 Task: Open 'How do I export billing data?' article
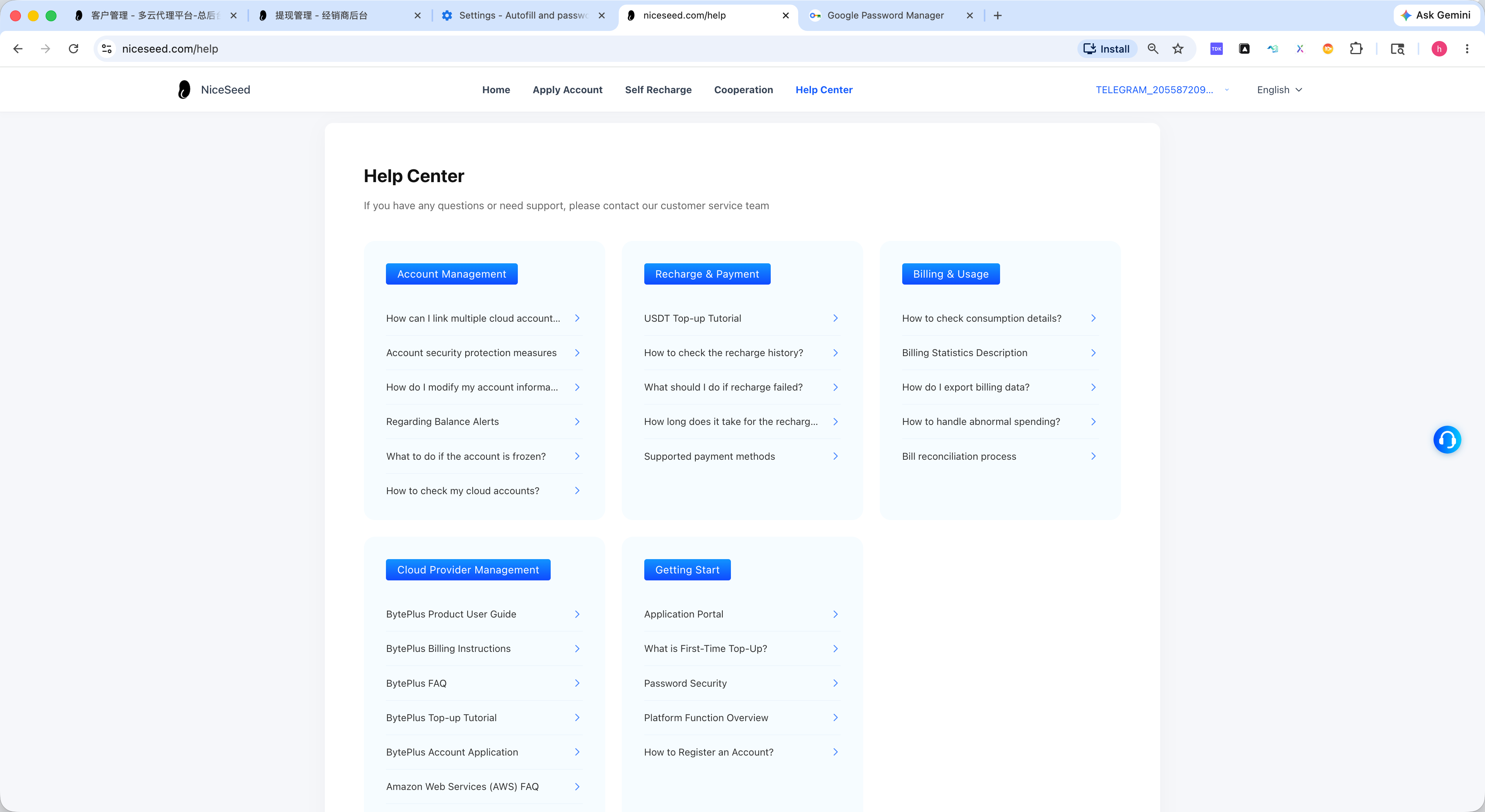click(1000, 387)
